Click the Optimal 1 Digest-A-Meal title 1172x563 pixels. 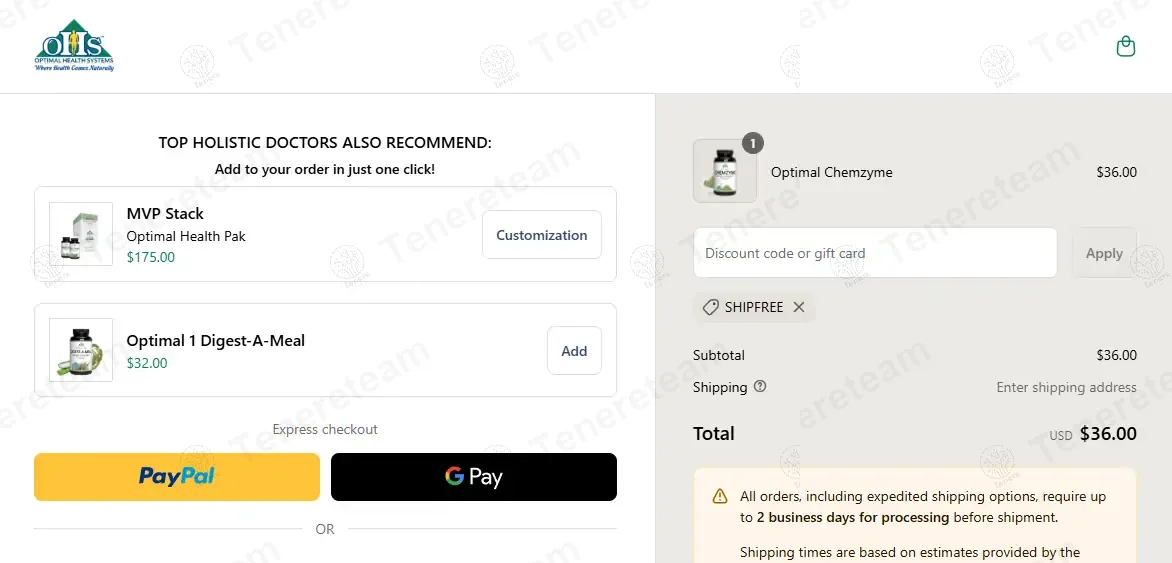(216, 341)
